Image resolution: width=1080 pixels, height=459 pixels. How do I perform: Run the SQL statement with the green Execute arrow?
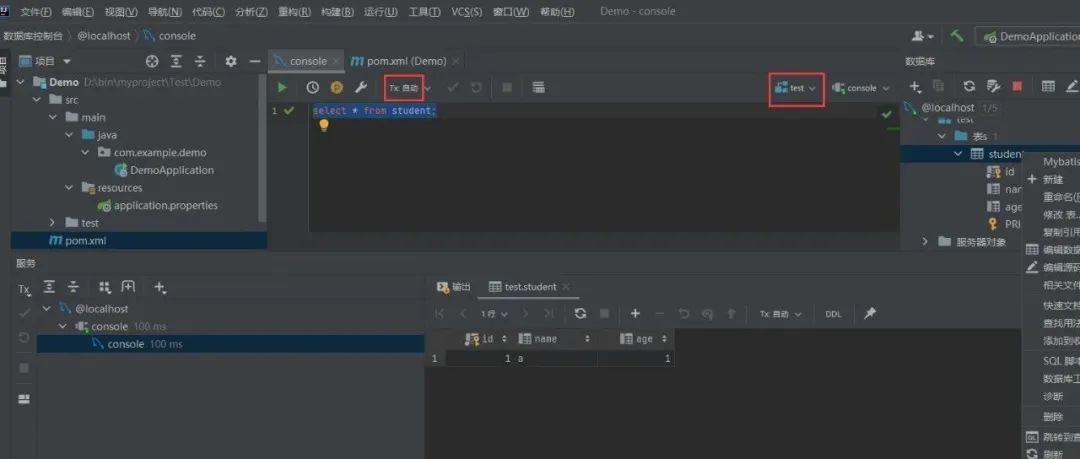pos(282,88)
